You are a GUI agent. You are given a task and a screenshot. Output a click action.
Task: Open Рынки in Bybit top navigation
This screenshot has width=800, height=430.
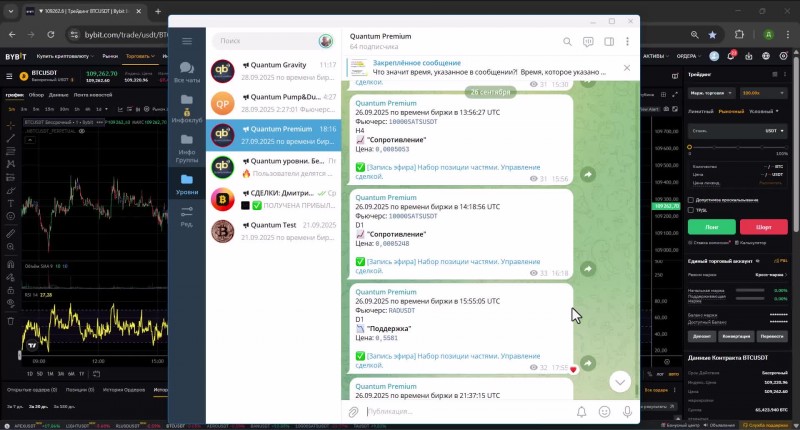pos(110,56)
